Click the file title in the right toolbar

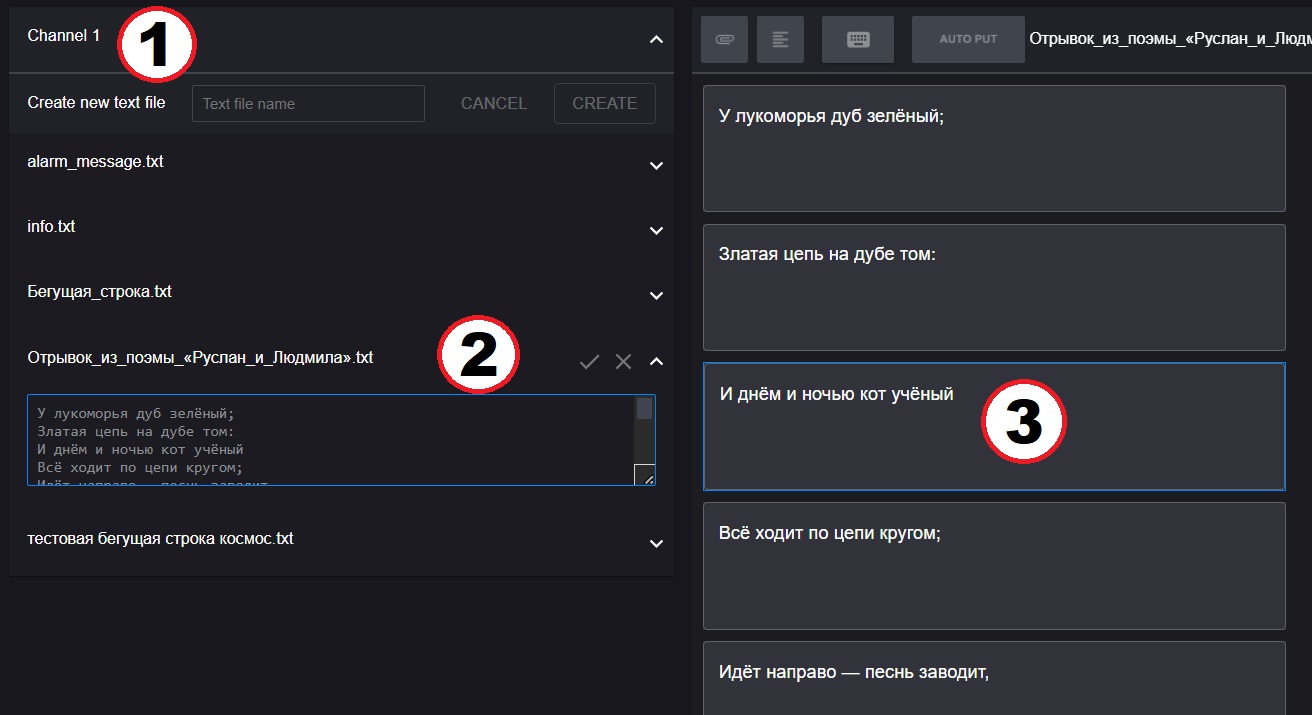point(1170,39)
